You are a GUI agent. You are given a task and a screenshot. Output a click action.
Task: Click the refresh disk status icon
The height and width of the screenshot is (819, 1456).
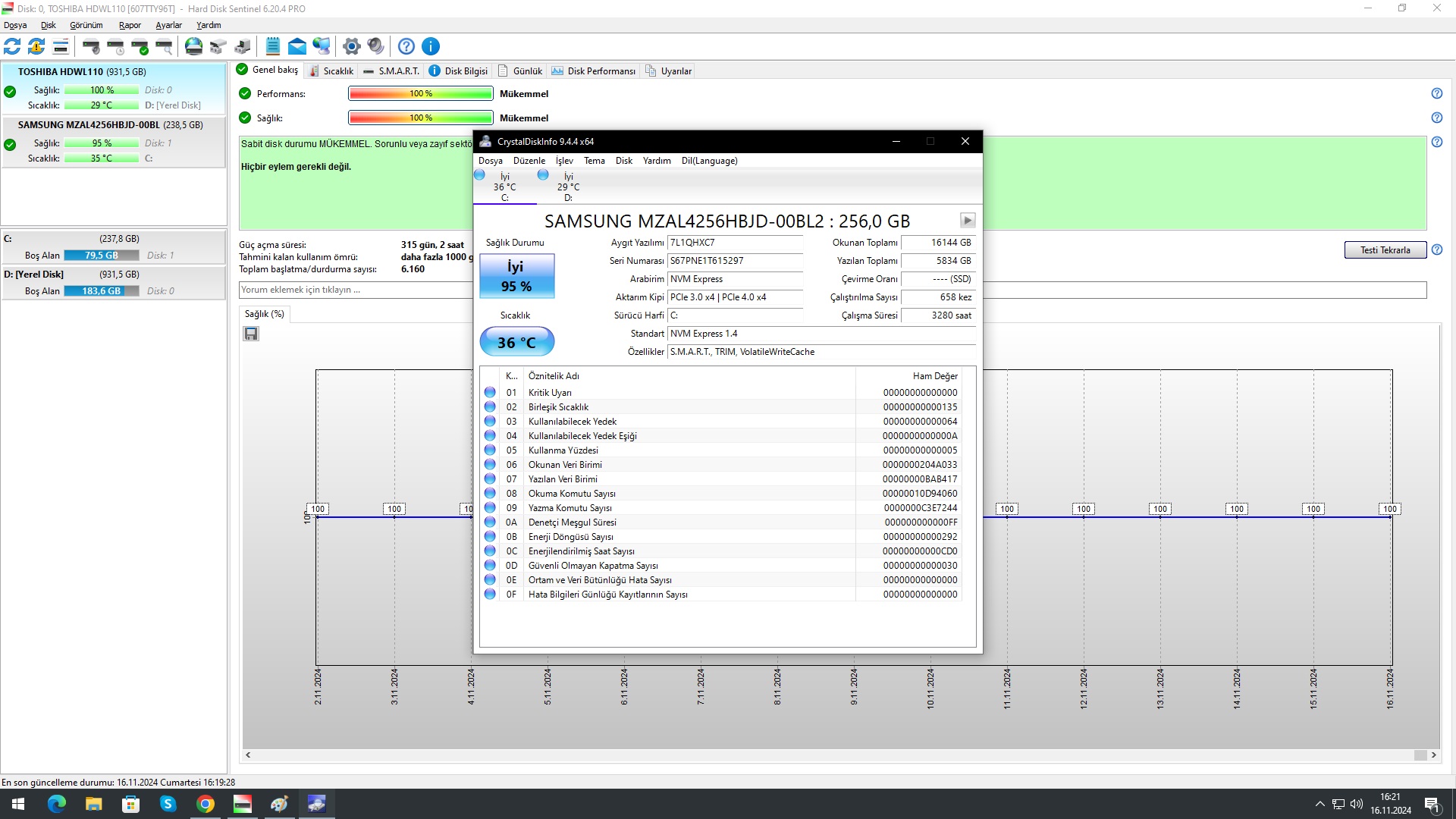coord(12,46)
